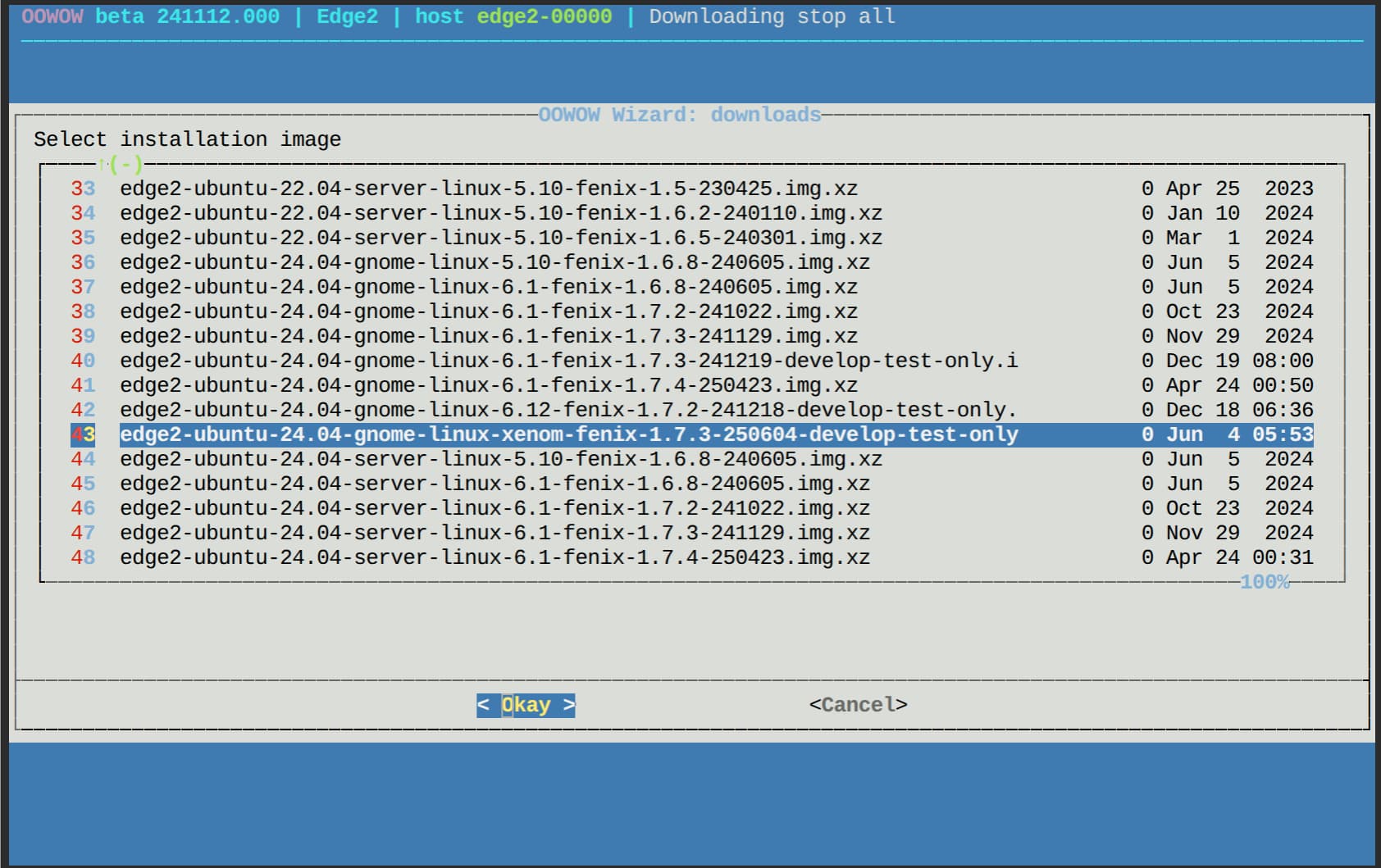Click highlighted entry 43 linux-xenom image

692,434
